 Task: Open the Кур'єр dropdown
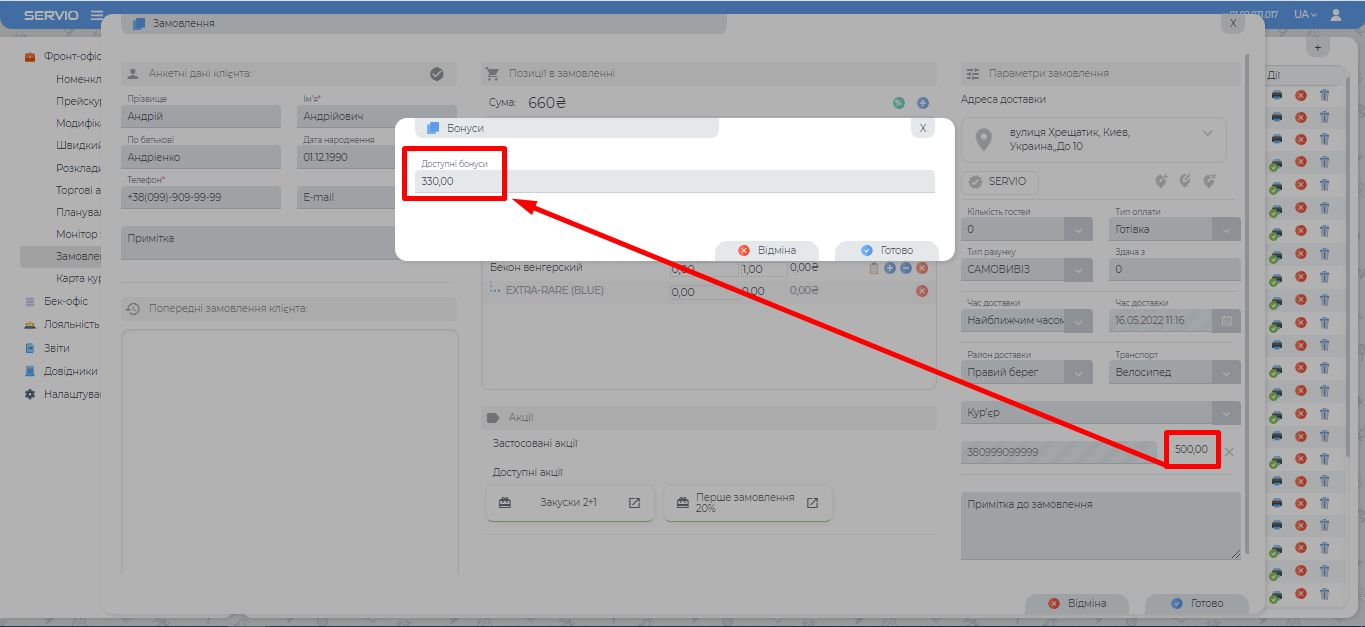click(x=1226, y=413)
